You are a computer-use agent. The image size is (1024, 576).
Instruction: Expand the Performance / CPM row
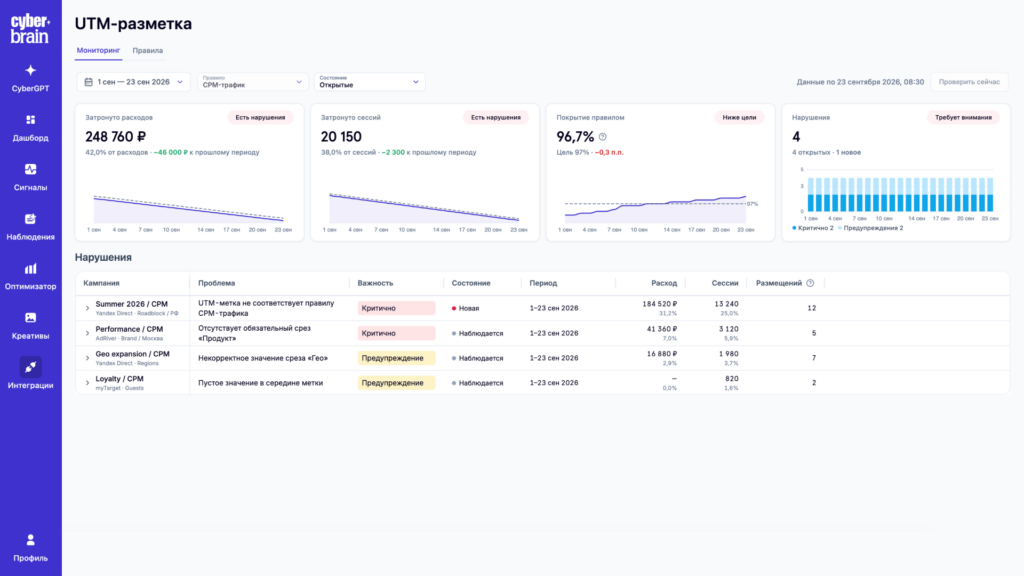click(x=88, y=333)
